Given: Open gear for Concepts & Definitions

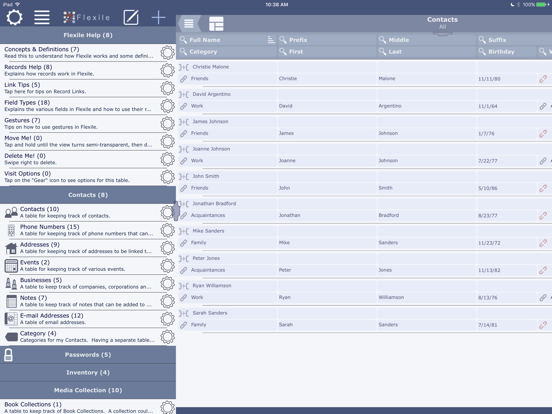Looking at the screenshot, I should pyautogui.click(x=168, y=52).
